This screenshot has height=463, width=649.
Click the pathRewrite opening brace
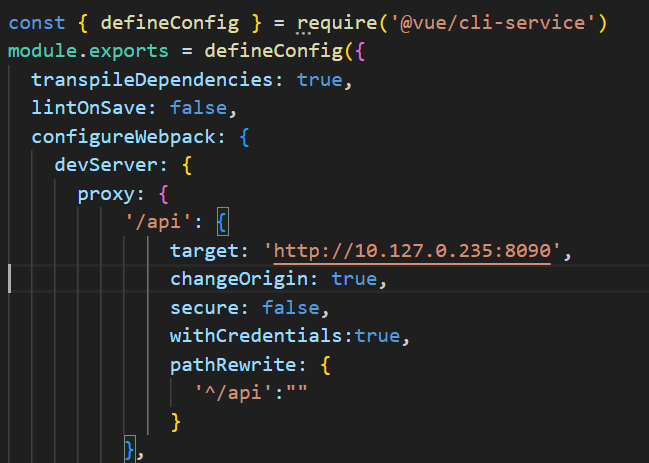click(x=325, y=365)
